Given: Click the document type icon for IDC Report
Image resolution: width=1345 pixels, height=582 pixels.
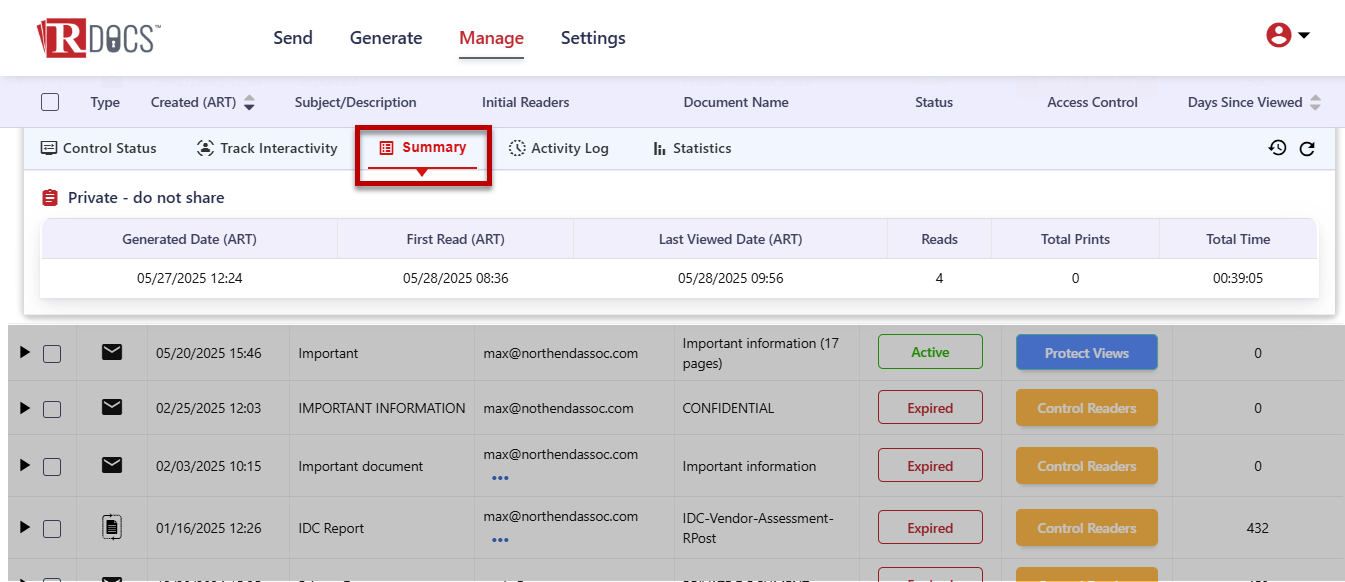Looking at the screenshot, I should coord(112,527).
